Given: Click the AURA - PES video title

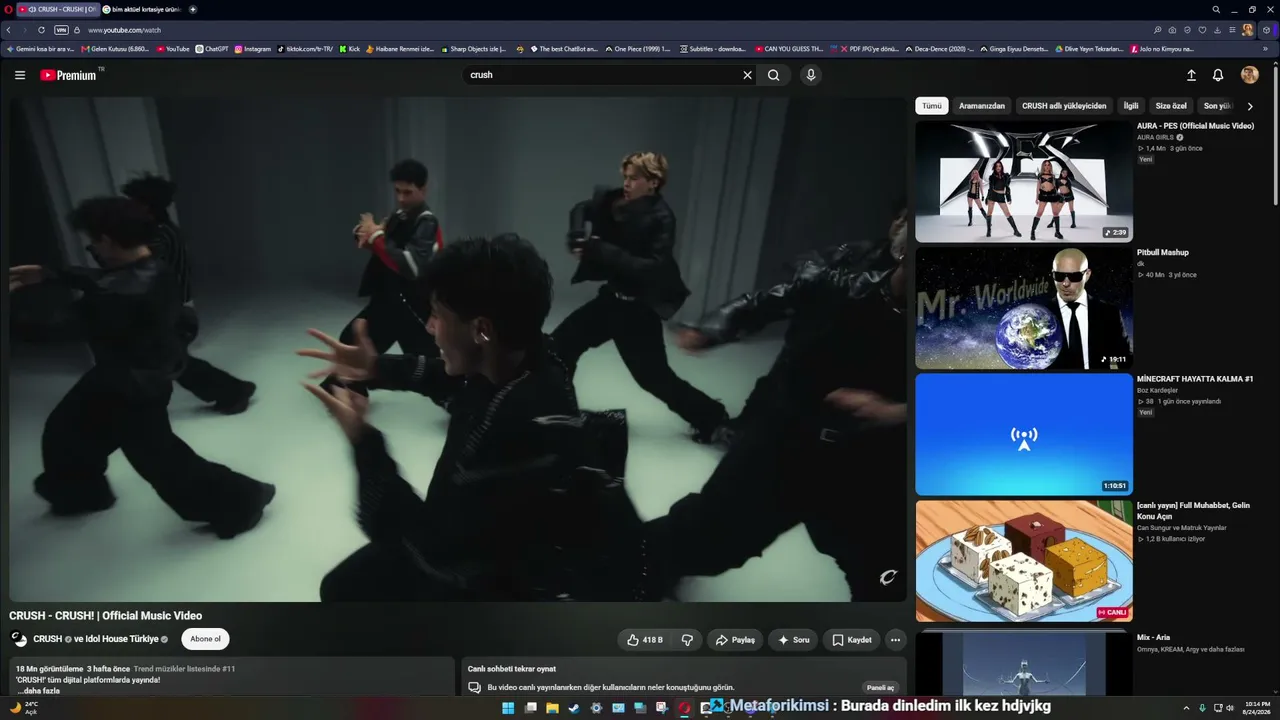Looking at the screenshot, I should (x=1195, y=126).
